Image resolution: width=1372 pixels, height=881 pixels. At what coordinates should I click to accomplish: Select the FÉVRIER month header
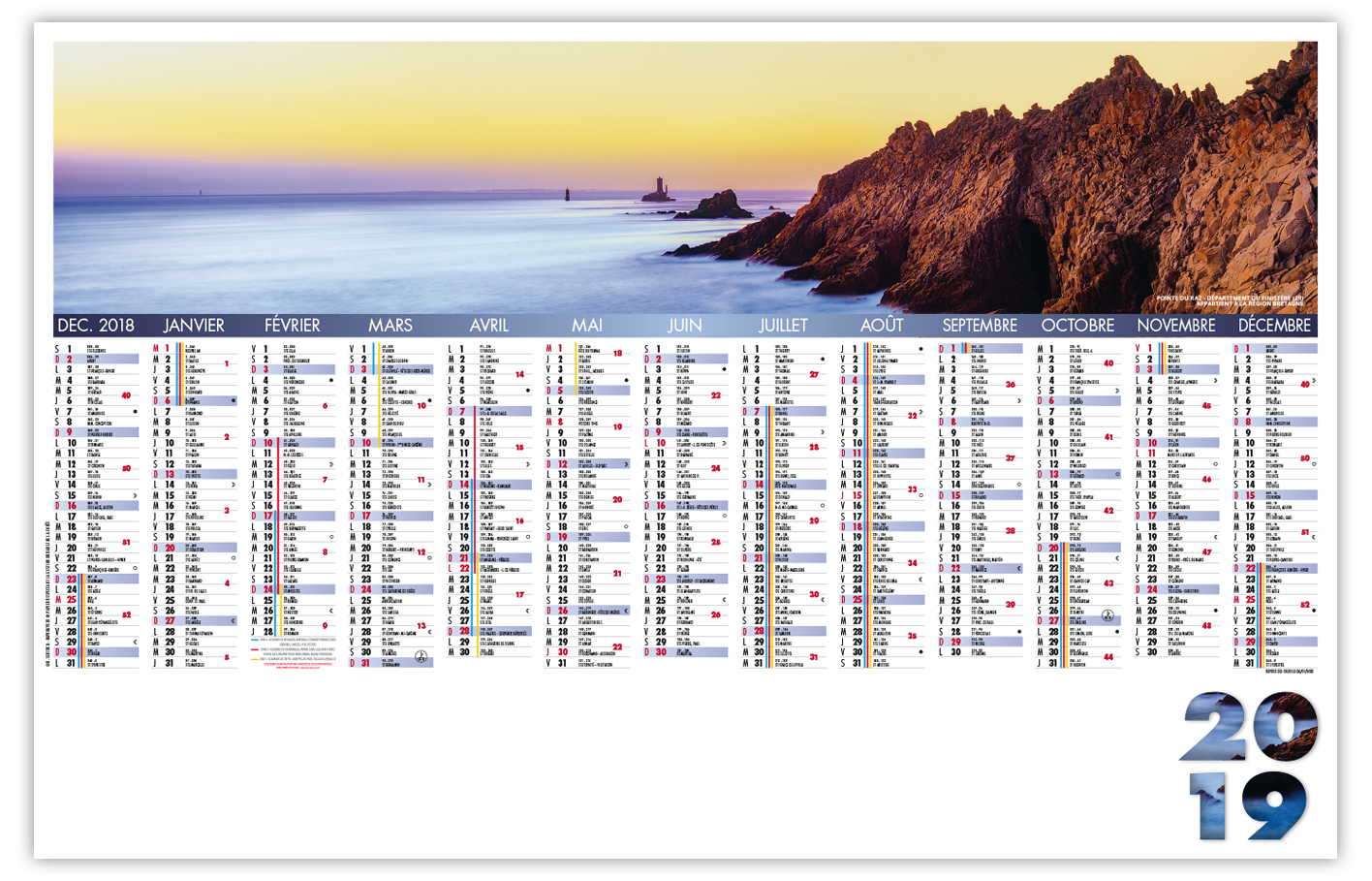point(292,326)
